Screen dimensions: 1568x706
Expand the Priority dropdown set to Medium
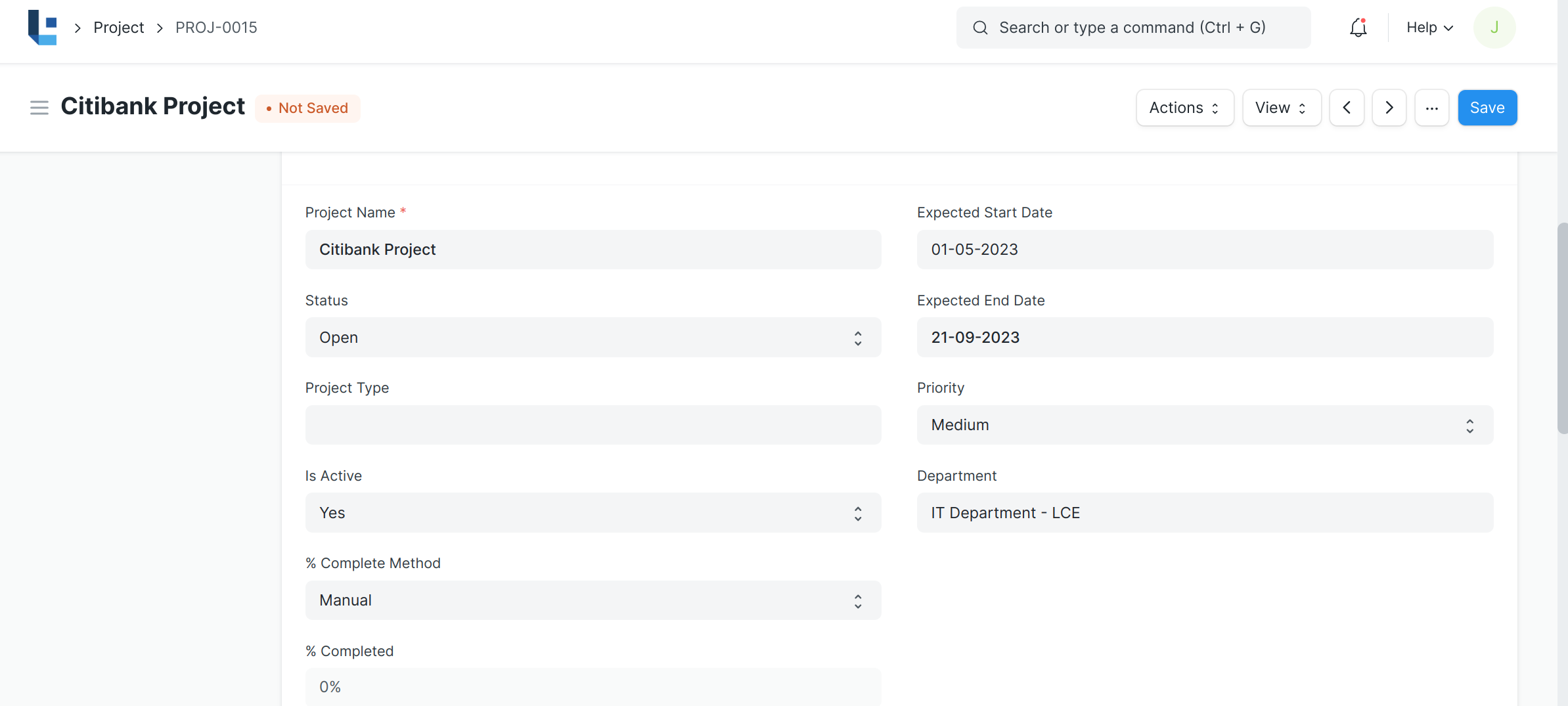(x=1204, y=425)
